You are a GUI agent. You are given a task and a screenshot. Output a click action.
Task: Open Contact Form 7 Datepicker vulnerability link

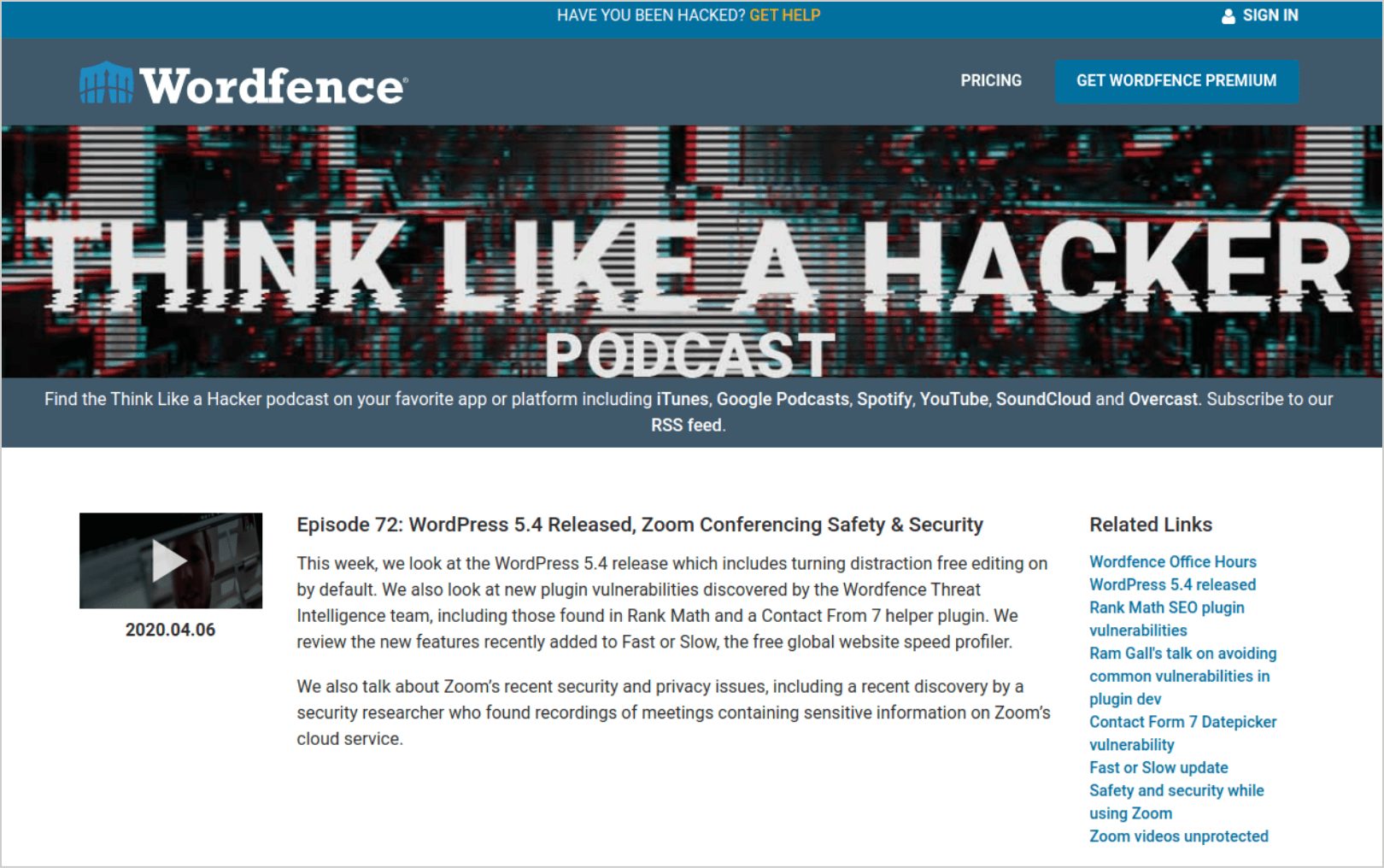(1182, 733)
